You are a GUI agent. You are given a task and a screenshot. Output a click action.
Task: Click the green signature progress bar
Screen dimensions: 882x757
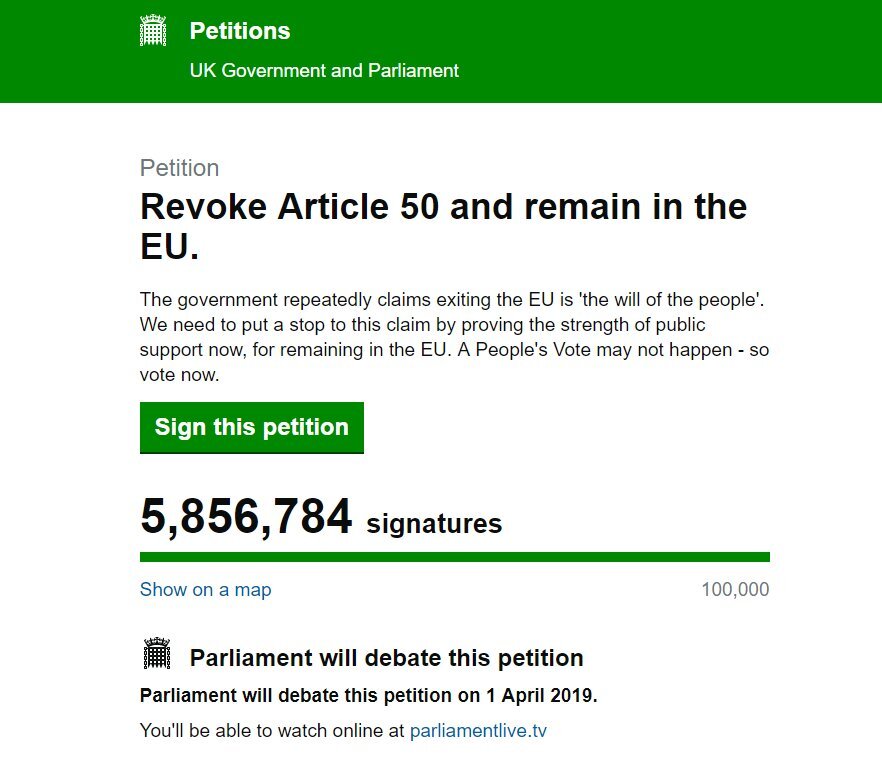(454, 557)
